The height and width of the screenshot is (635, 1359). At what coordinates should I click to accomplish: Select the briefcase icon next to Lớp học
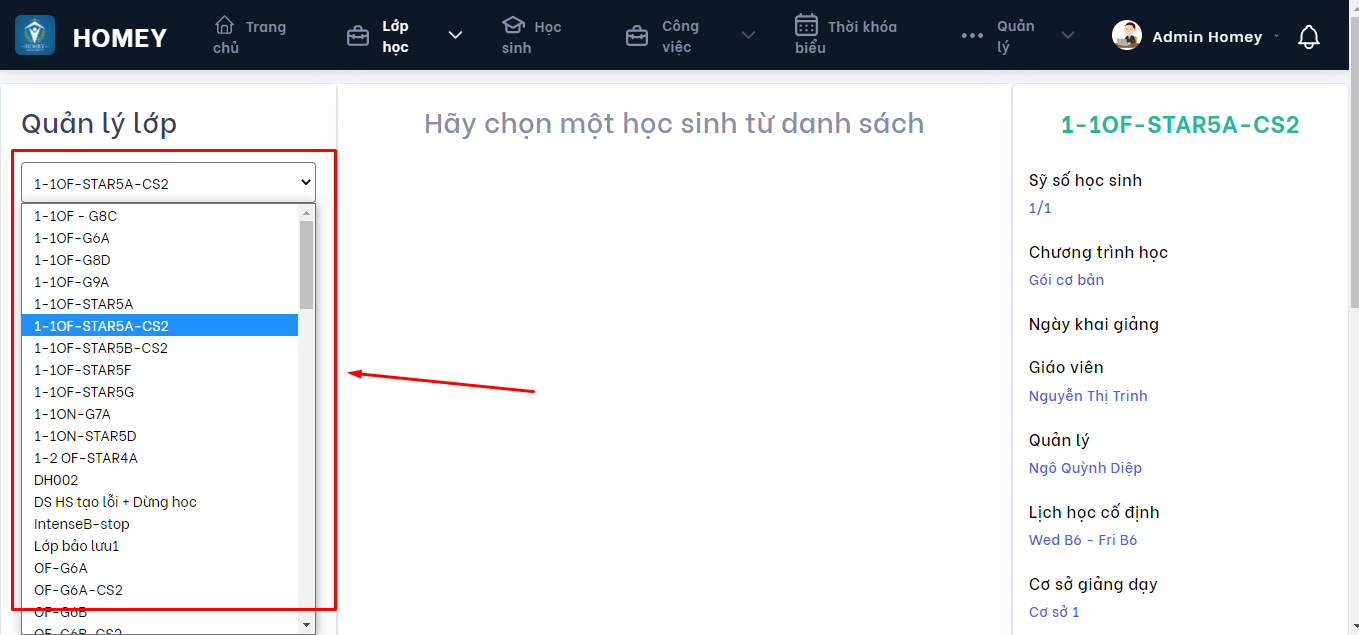[358, 34]
